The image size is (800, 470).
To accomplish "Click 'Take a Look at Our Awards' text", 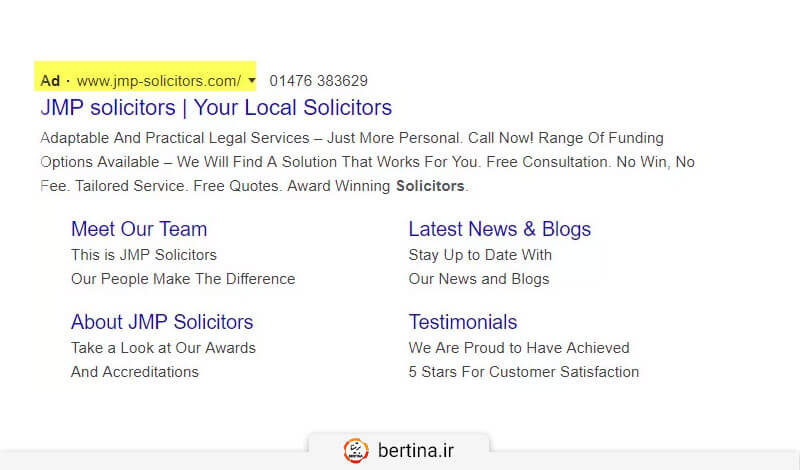I will [163, 348].
